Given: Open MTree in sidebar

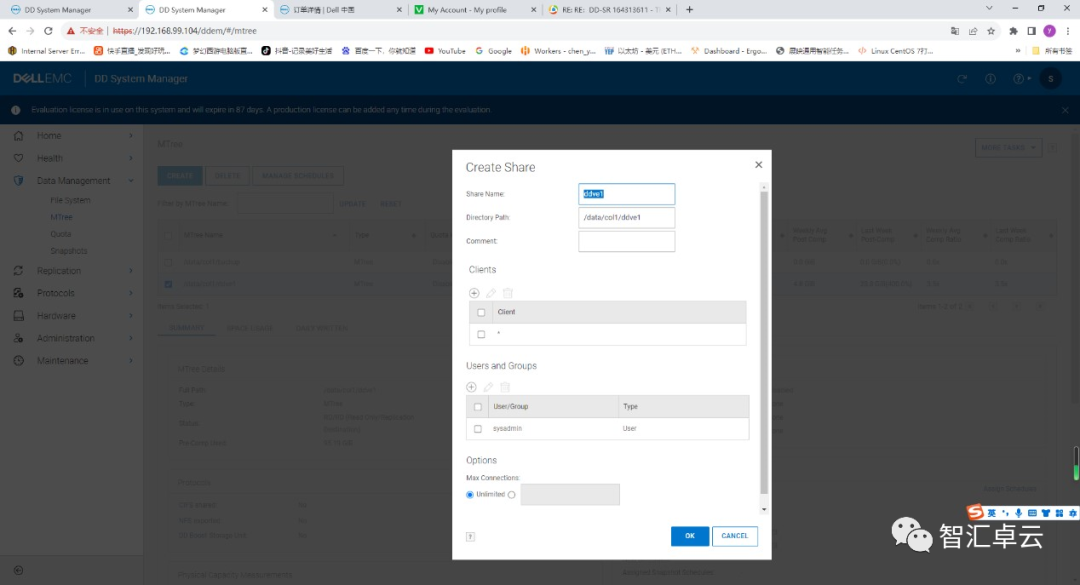Looking at the screenshot, I should (61, 217).
